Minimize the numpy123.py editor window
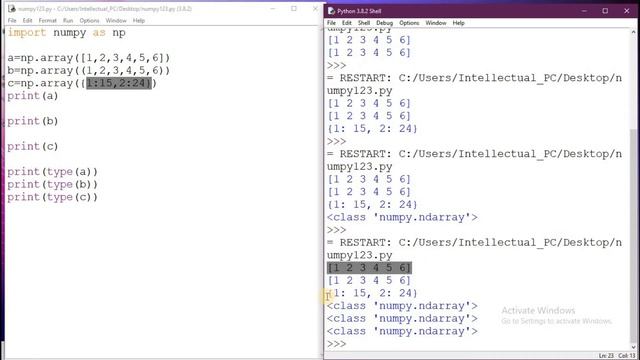 (x=273, y=9)
